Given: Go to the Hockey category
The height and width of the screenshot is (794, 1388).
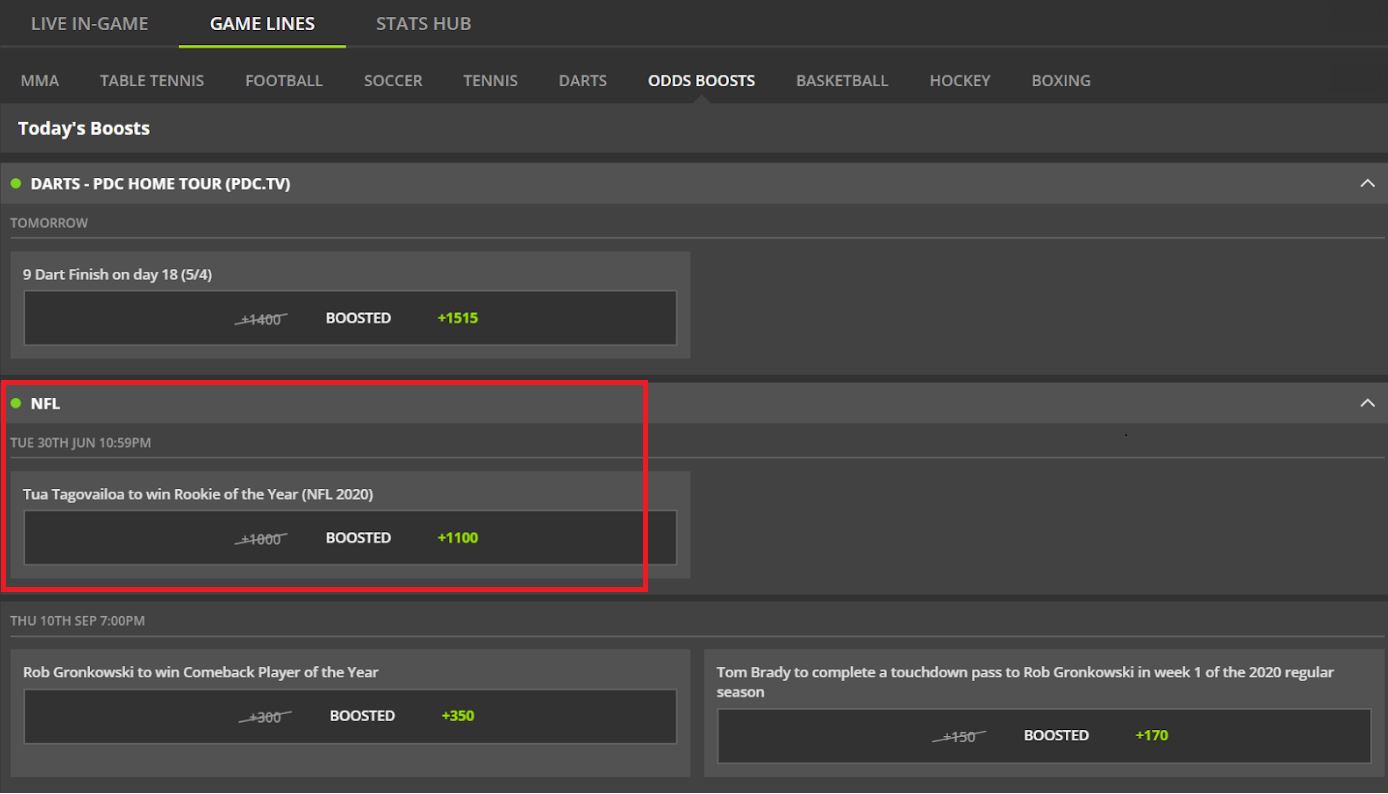Looking at the screenshot, I should tap(960, 80).
